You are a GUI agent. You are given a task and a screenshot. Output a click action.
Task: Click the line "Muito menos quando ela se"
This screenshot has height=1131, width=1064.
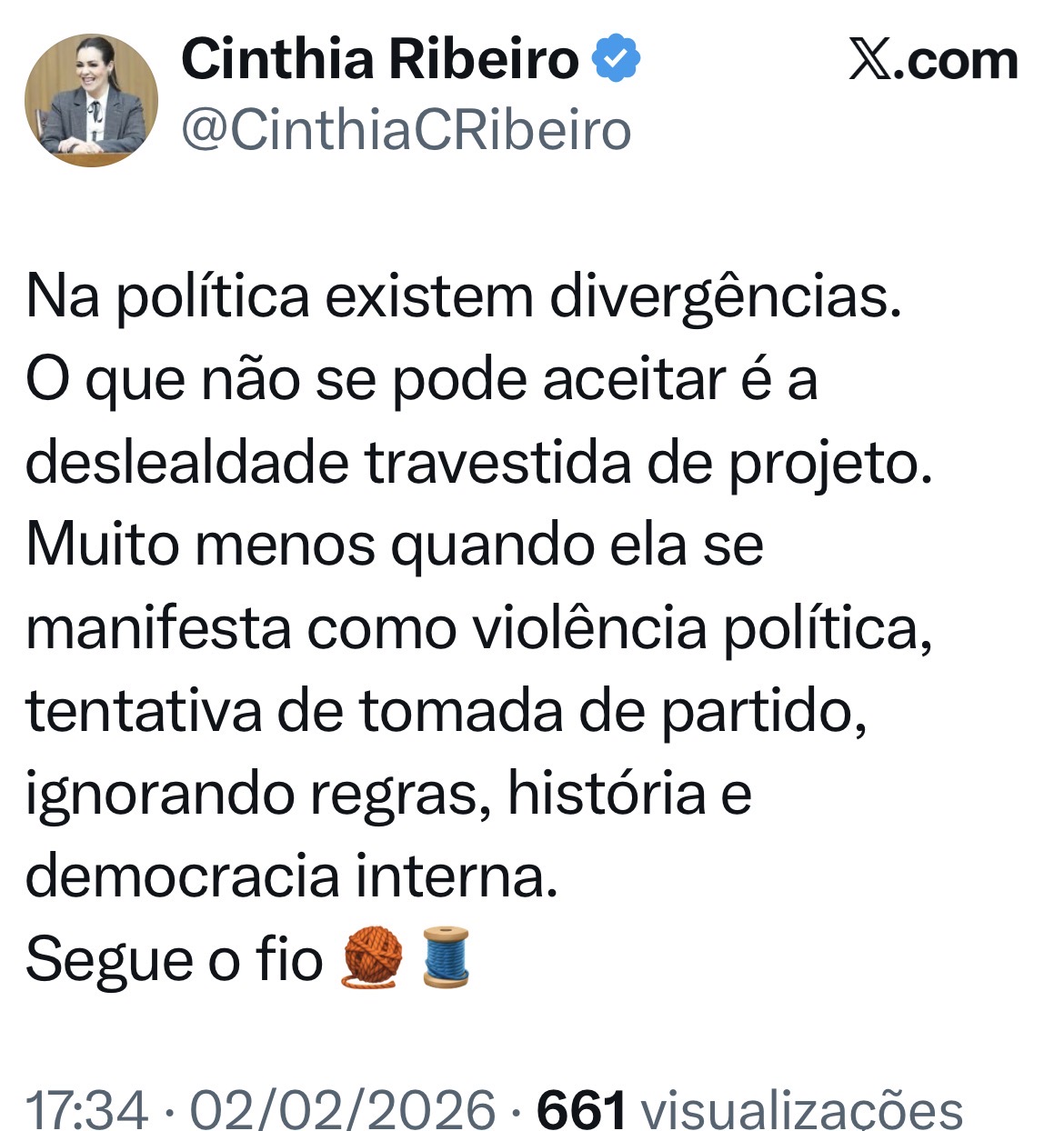395,545
